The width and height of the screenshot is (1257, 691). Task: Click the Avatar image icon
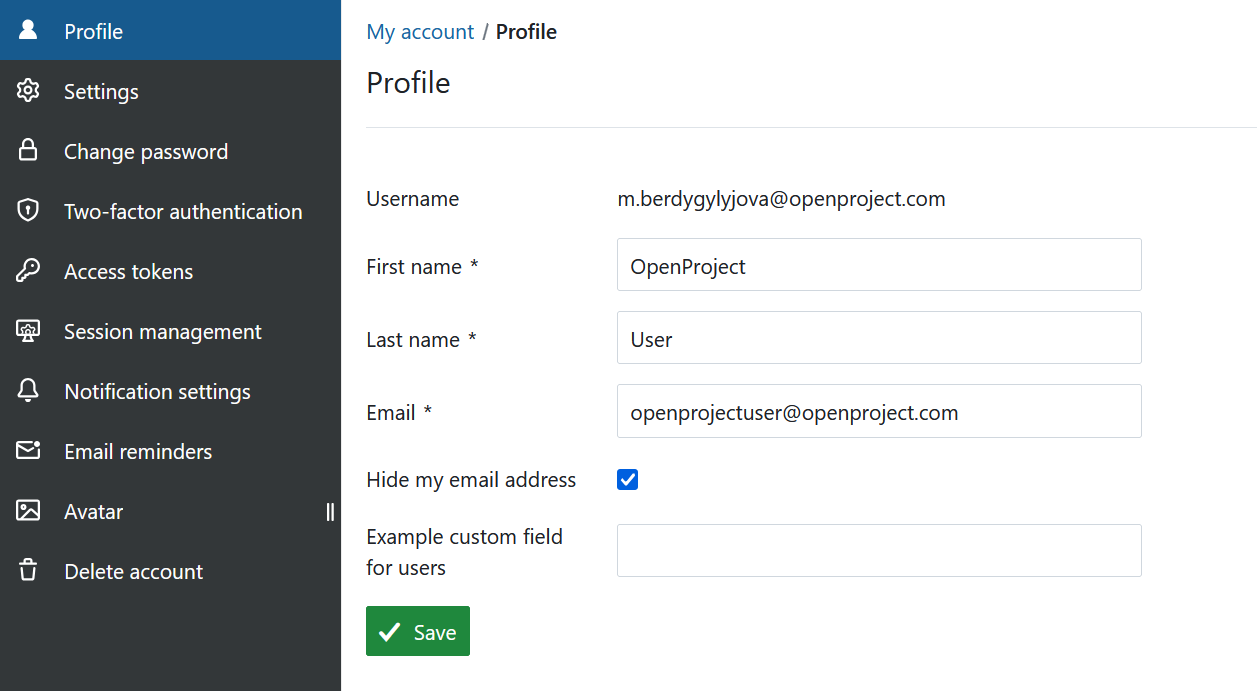tap(28, 511)
